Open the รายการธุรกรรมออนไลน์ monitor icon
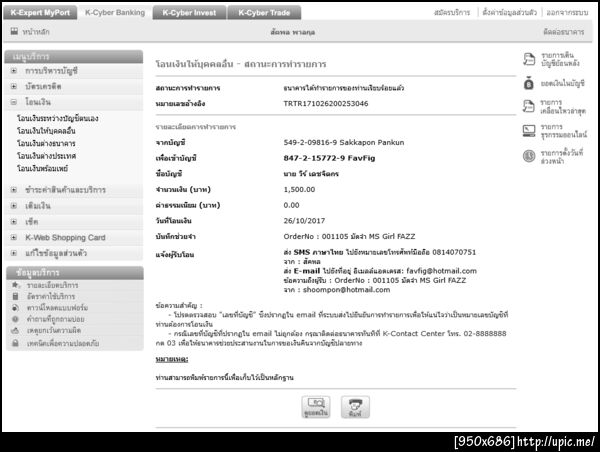 click(x=529, y=131)
